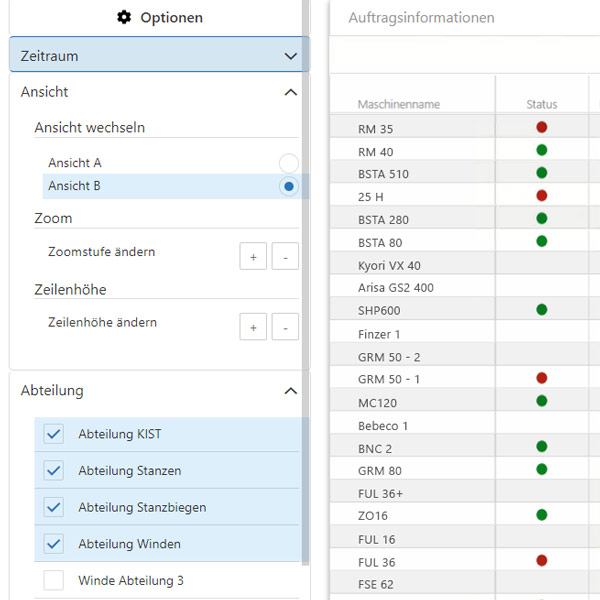Open the Auftragsinformationen tab
600x600 pixels.
pyautogui.click(x=421, y=18)
